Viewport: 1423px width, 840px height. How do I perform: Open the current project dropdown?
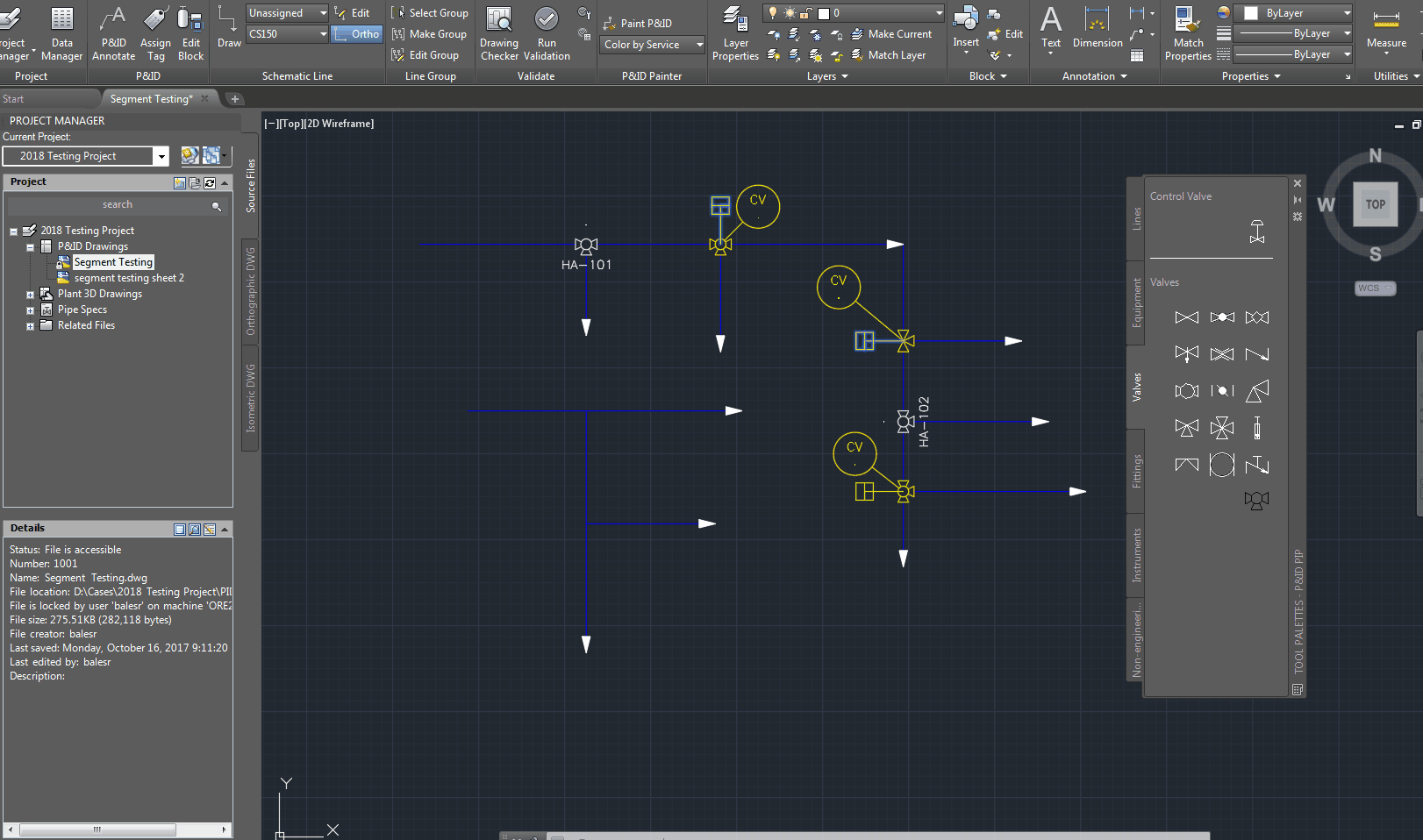coord(161,156)
